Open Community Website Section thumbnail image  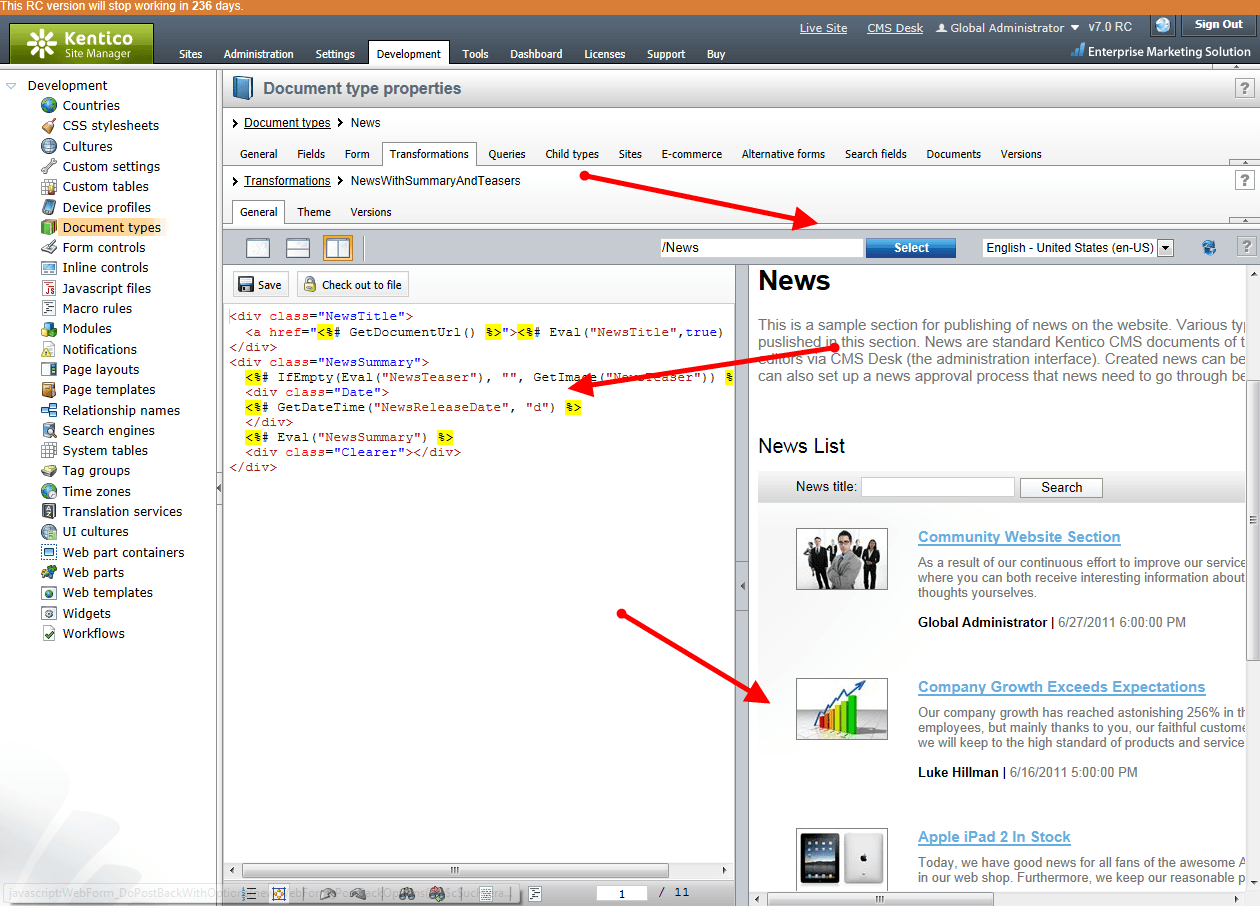click(x=842, y=559)
